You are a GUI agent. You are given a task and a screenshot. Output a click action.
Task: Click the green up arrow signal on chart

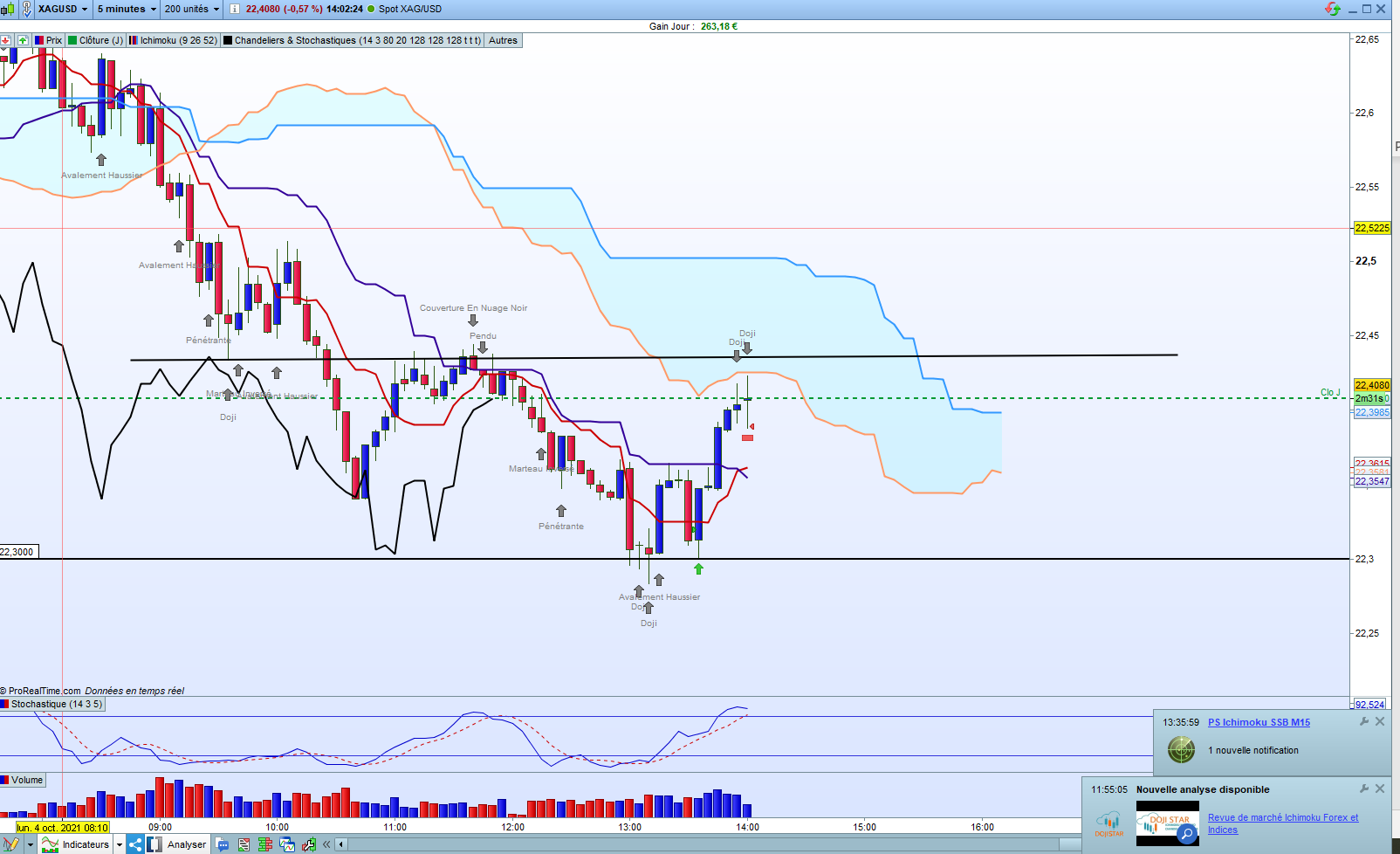(x=698, y=568)
